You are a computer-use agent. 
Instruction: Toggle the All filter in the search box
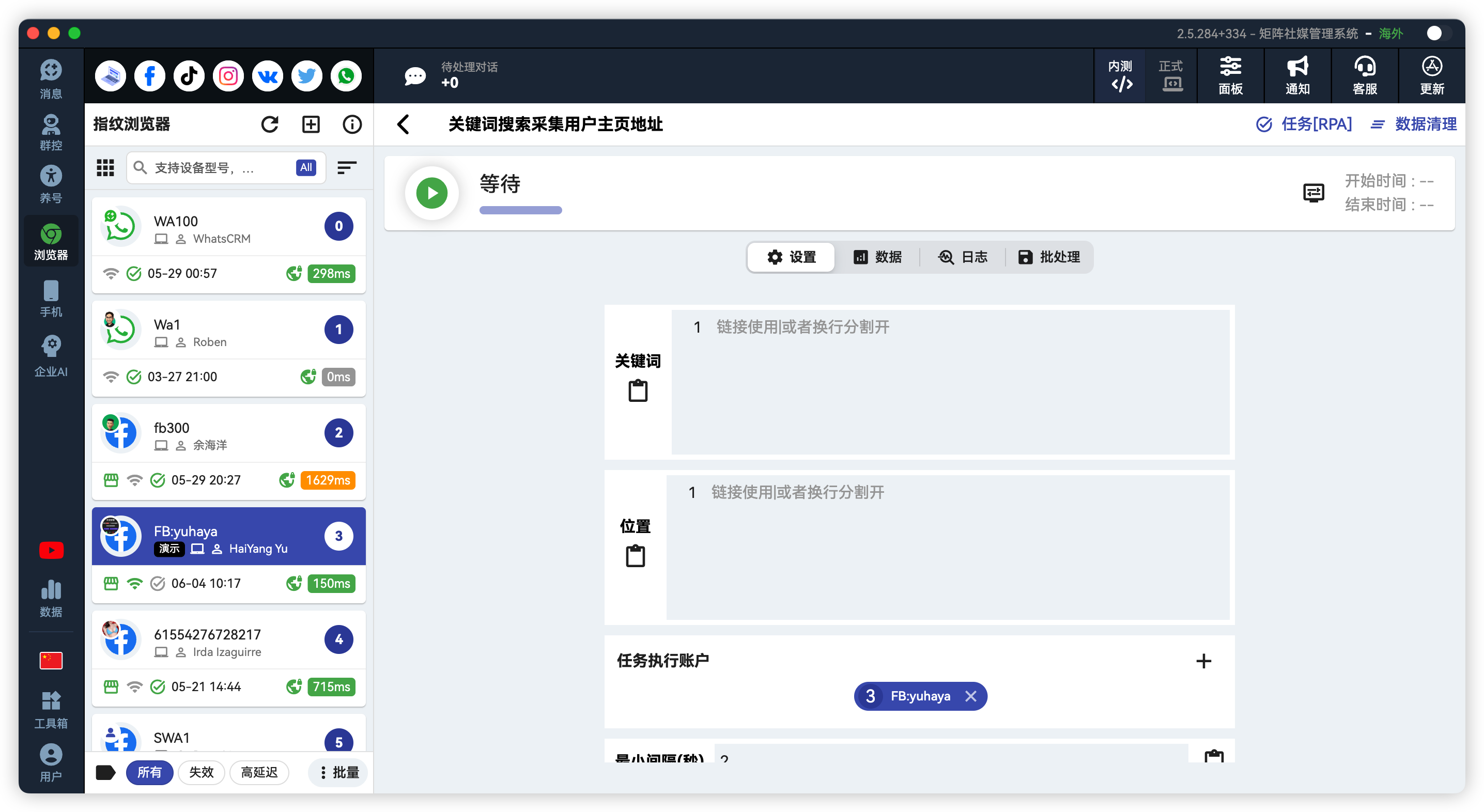coord(306,167)
